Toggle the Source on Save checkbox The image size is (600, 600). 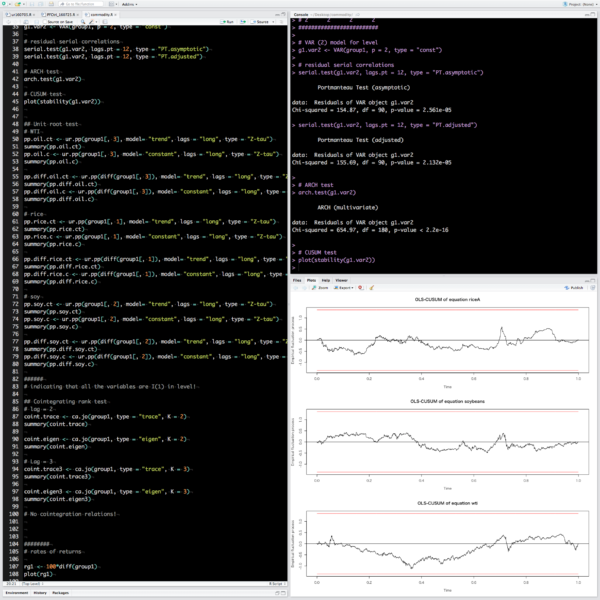pyautogui.click(x=45, y=22)
